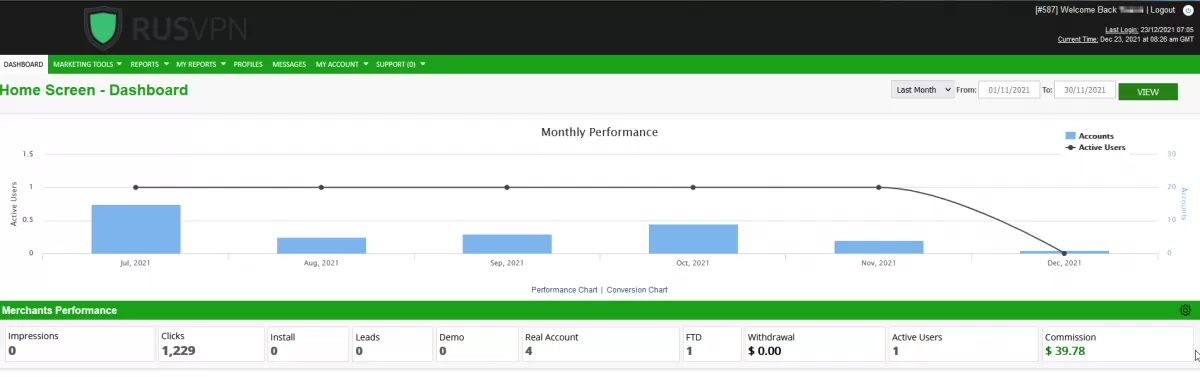Expand the Marketing Tools menu
This screenshot has width=1200, height=377.
[87, 64]
